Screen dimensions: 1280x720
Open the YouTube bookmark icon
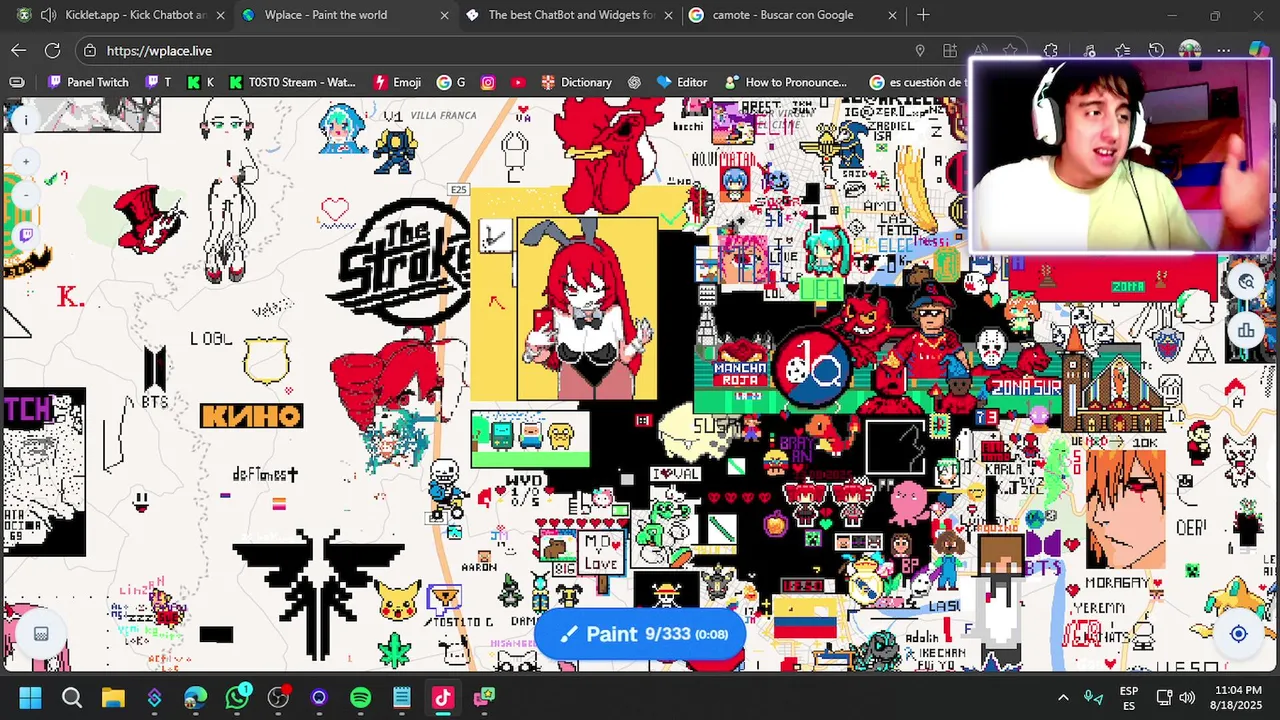518,82
